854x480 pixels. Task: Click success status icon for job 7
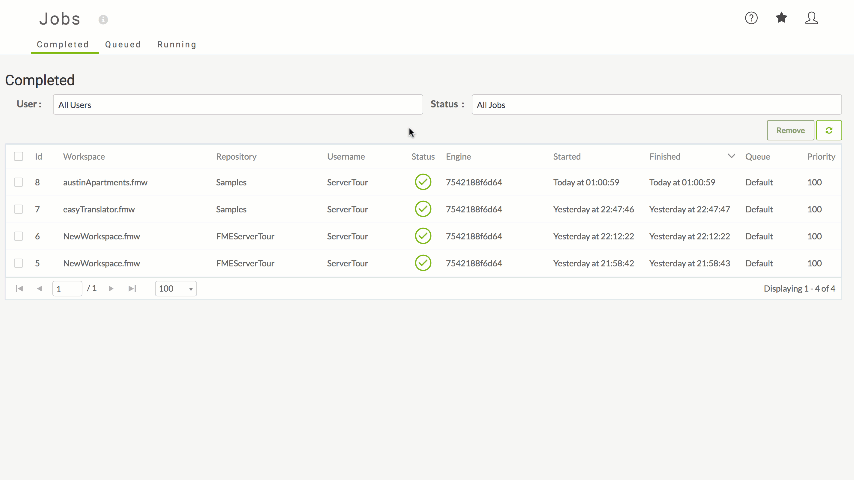[423, 209]
